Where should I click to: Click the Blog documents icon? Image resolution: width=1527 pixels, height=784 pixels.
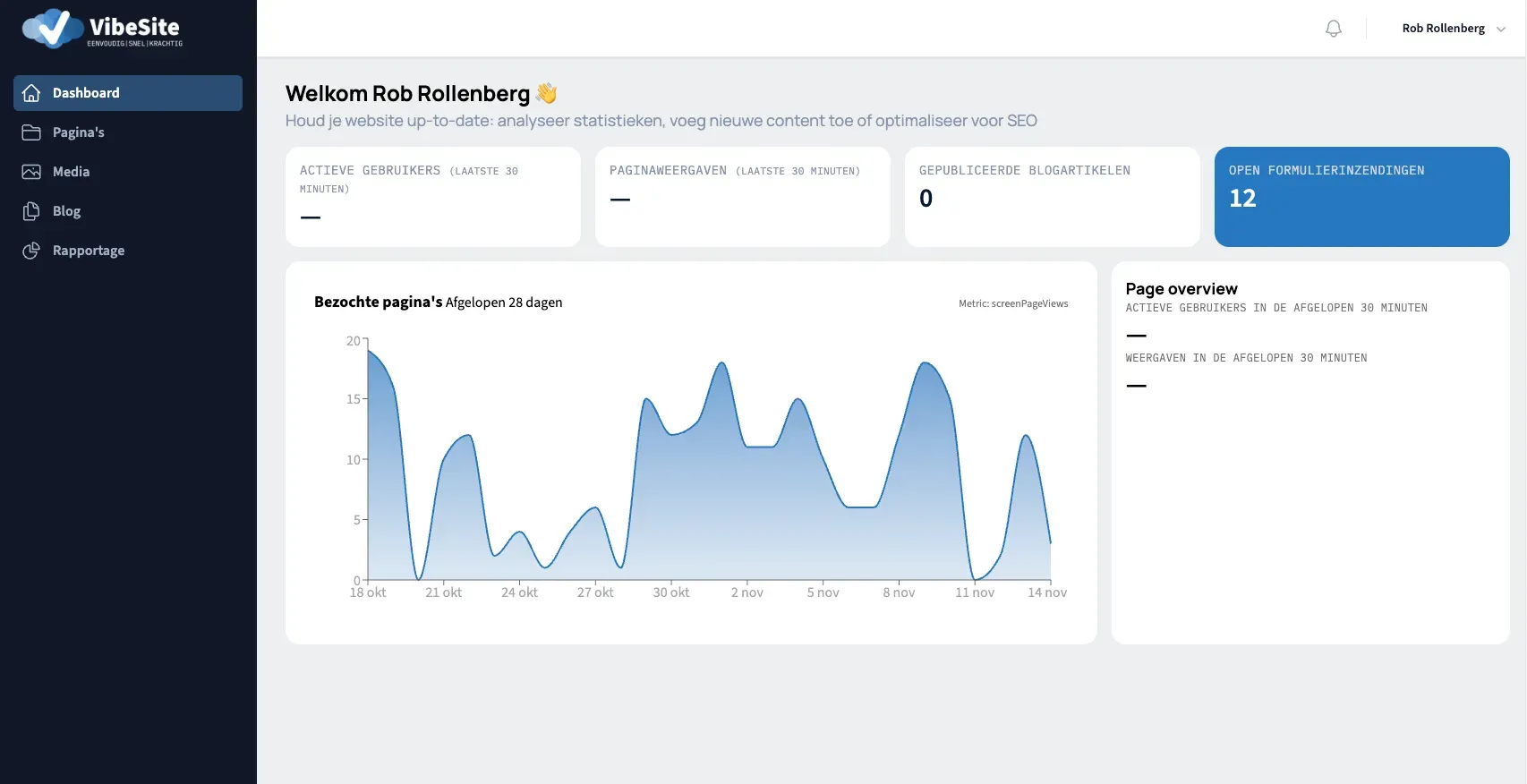click(x=31, y=211)
